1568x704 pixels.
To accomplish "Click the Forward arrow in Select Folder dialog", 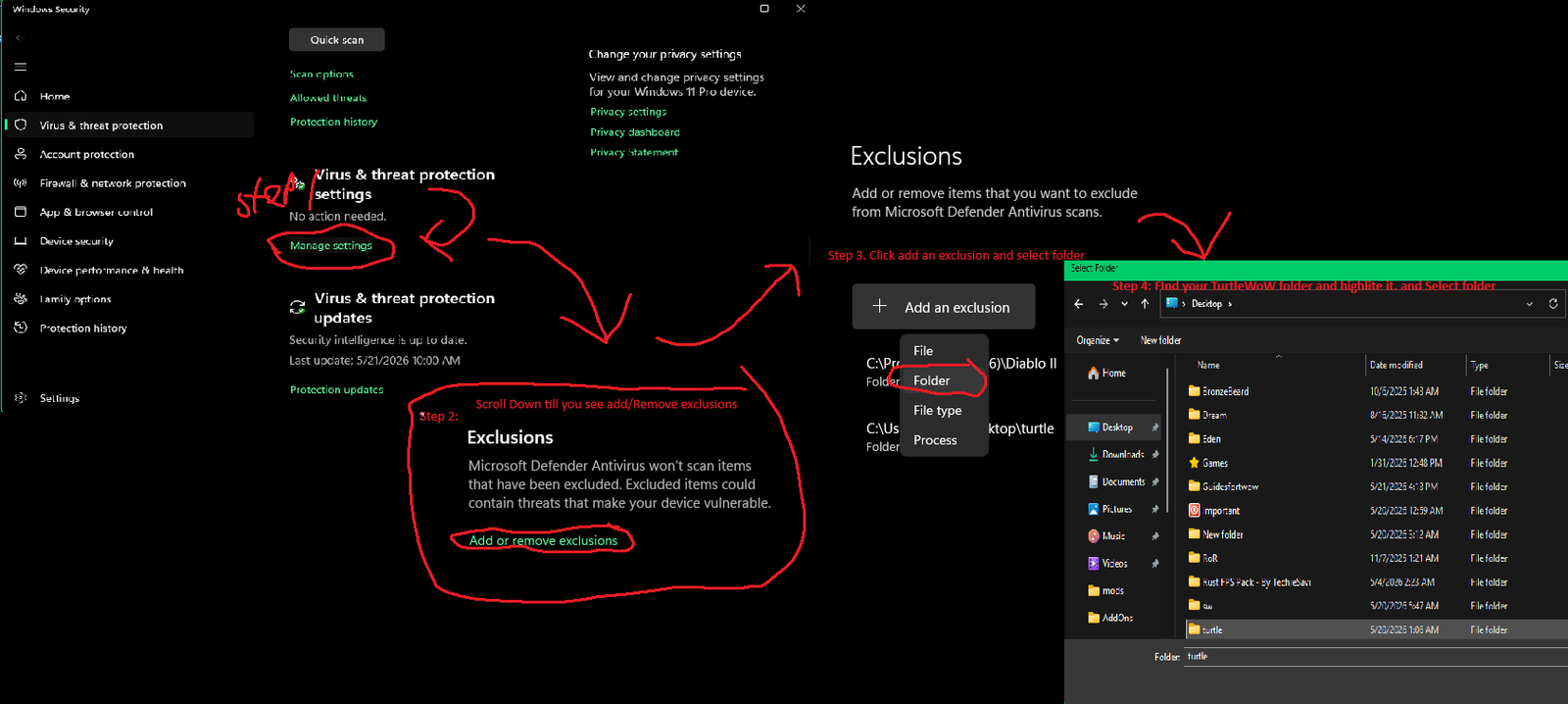I will pos(1102,304).
